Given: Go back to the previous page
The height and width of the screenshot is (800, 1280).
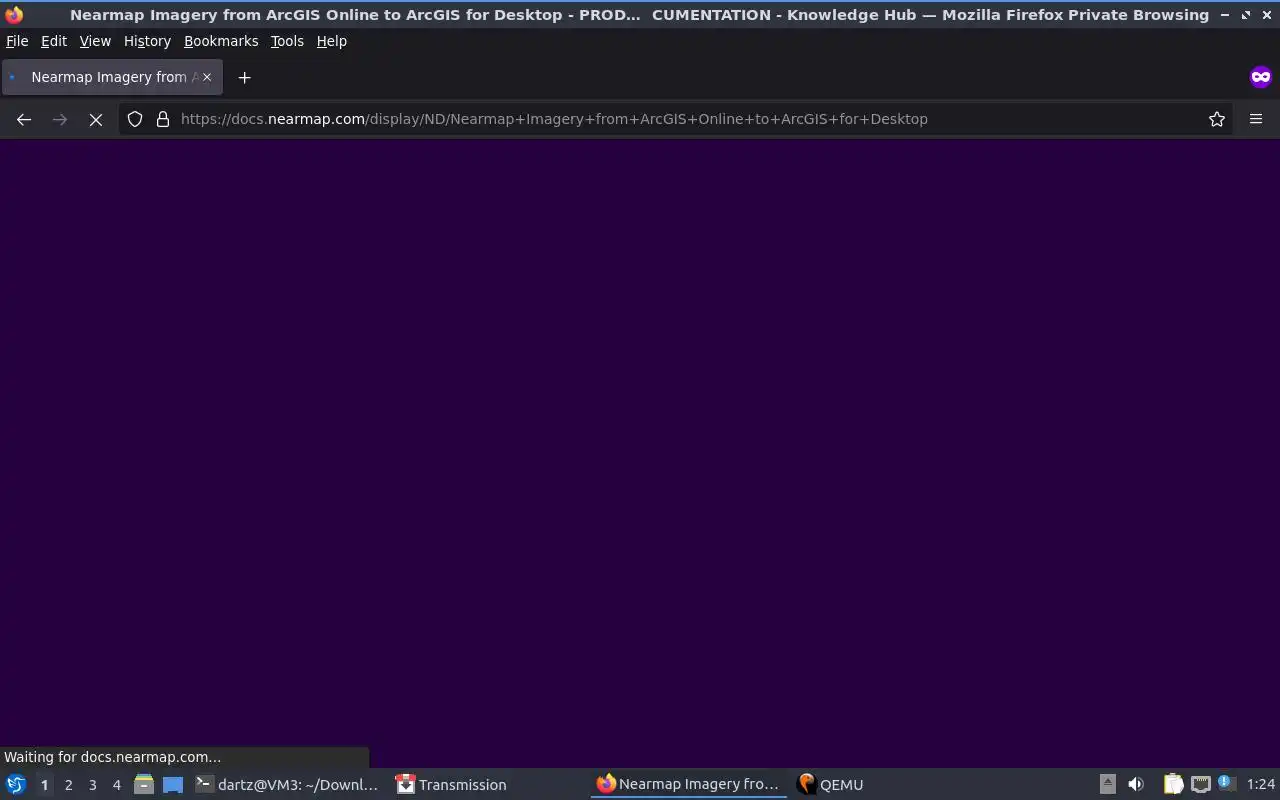Looking at the screenshot, I should 24,119.
